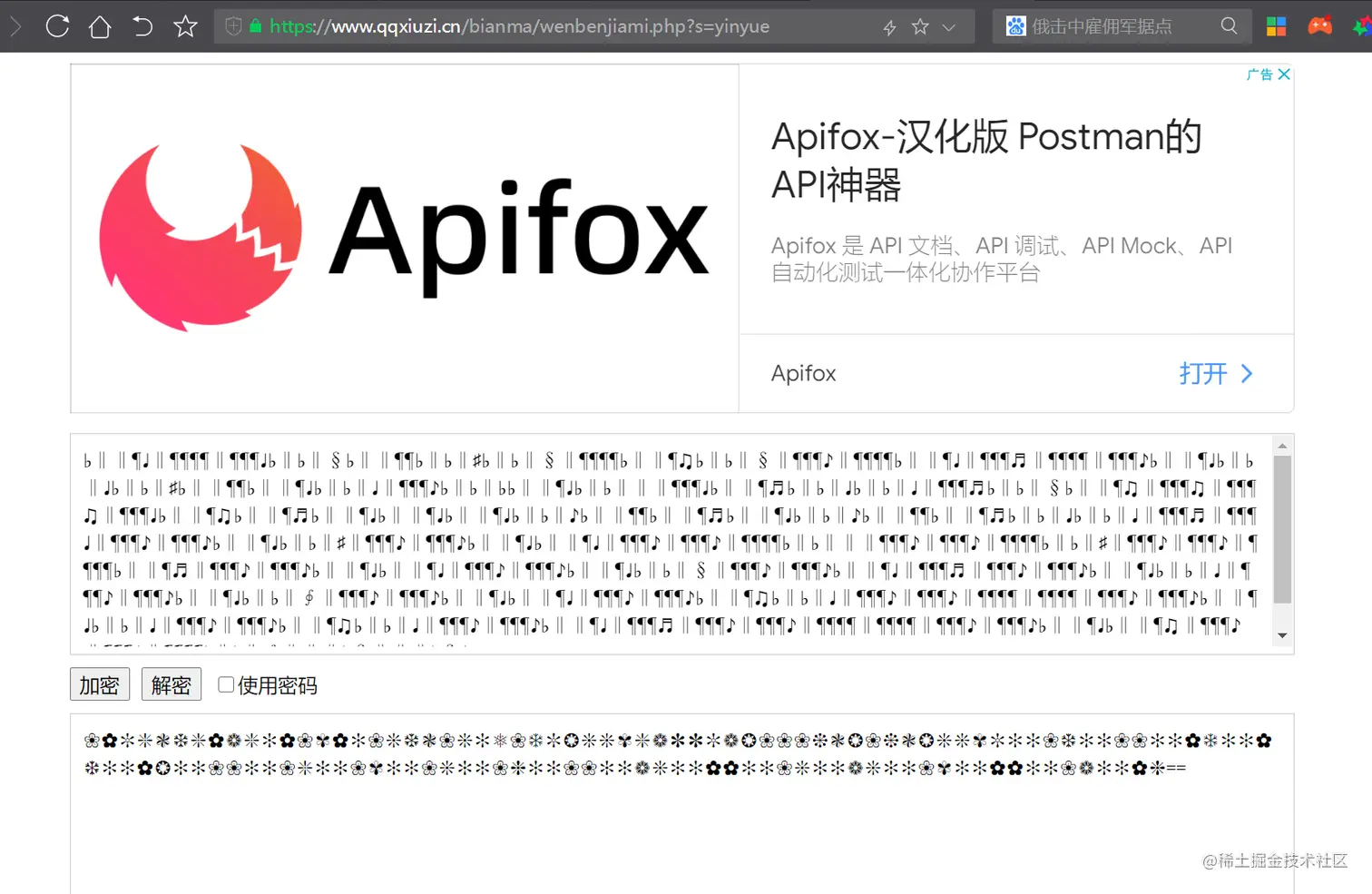The width and height of the screenshot is (1372, 894).
Task: Open the colorful grid apps icon
Action: click(1276, 26)
